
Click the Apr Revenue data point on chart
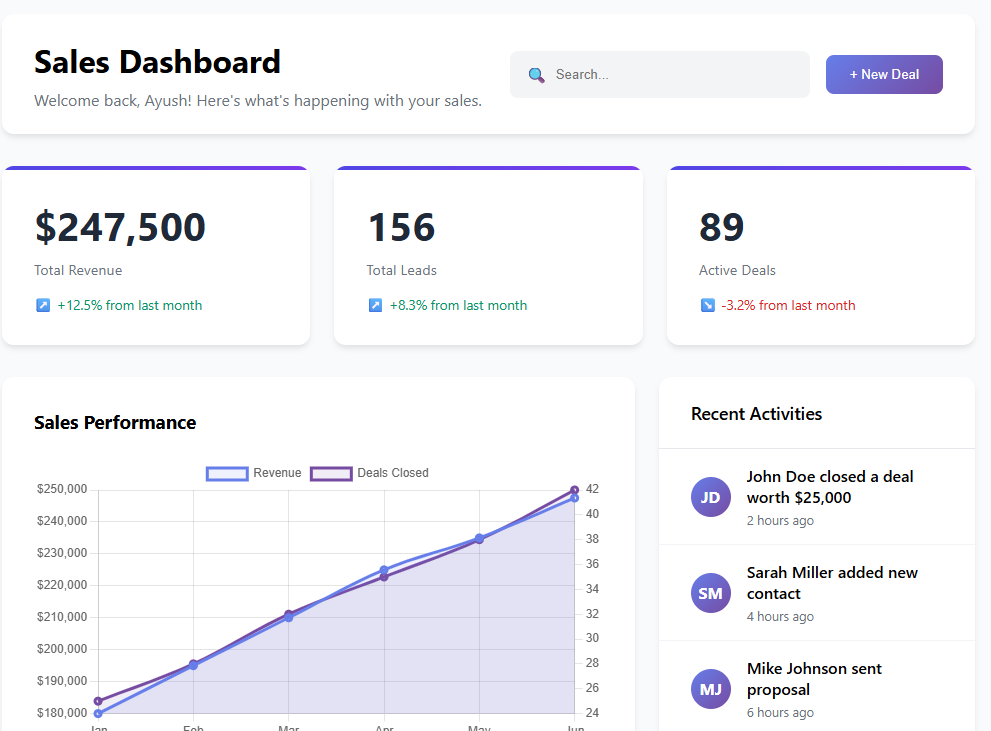point(384,571)
